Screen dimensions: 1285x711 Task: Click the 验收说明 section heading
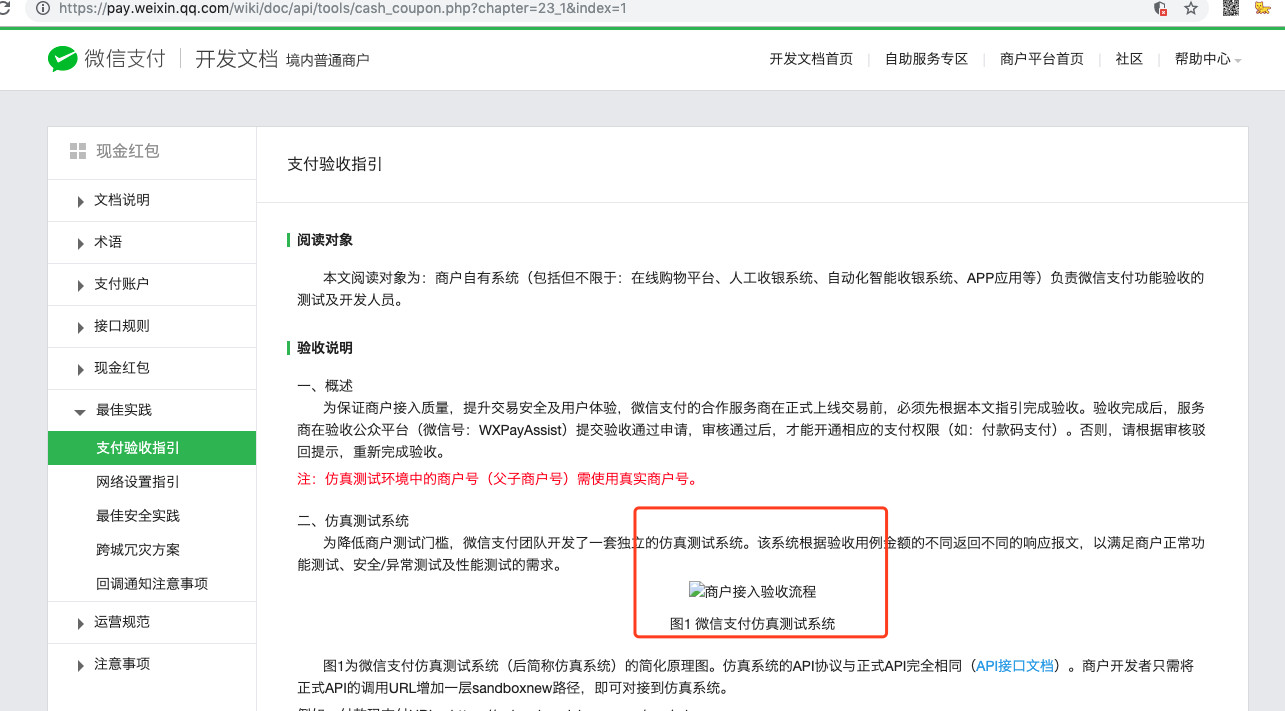pyautogui.click(x=325, y=348)
